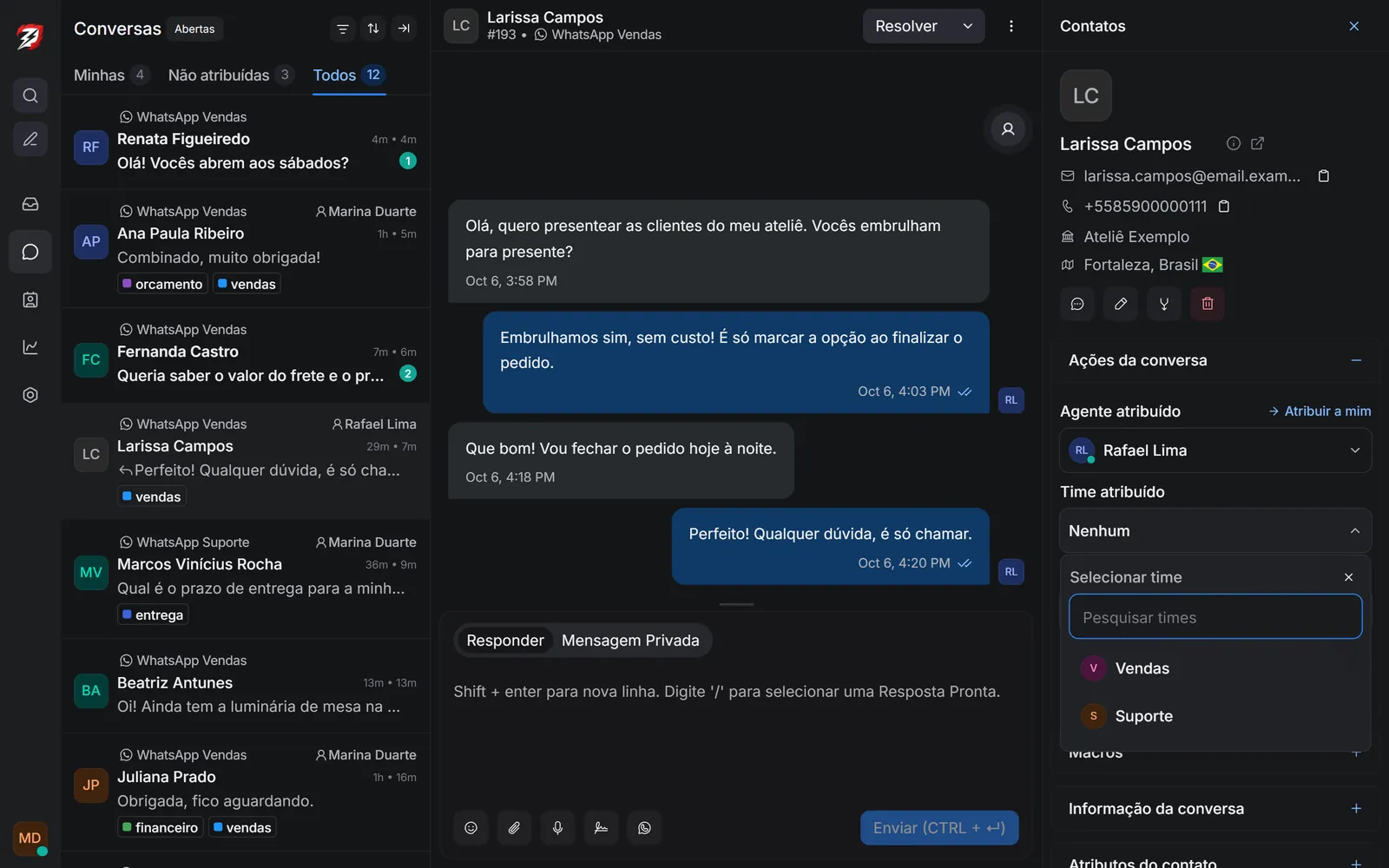Image resolution: width=1389 pixels, height=868 pixels.
Task: Start a new conversation with the contact
Action: 1077,304
